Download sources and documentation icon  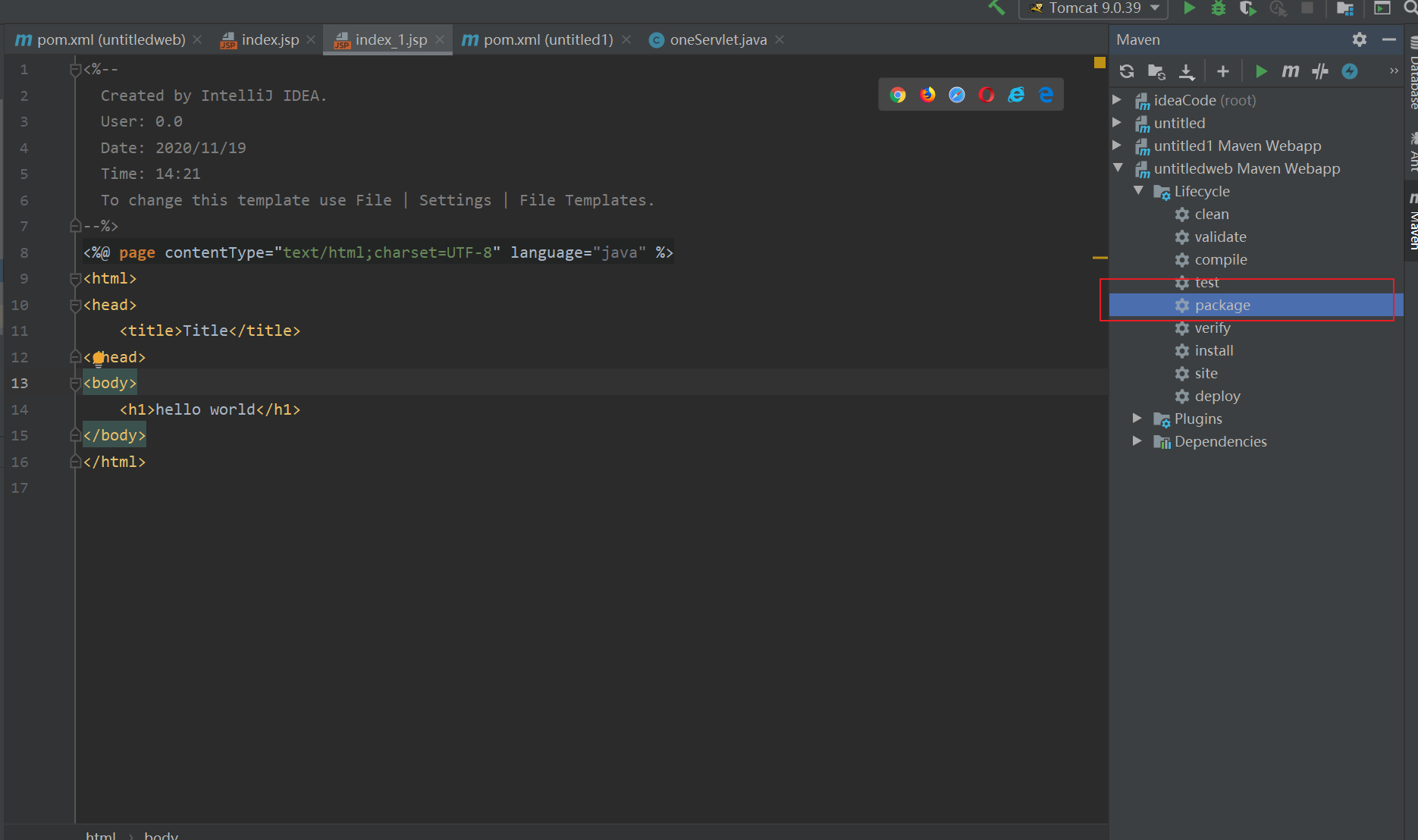pos(1187,71)
